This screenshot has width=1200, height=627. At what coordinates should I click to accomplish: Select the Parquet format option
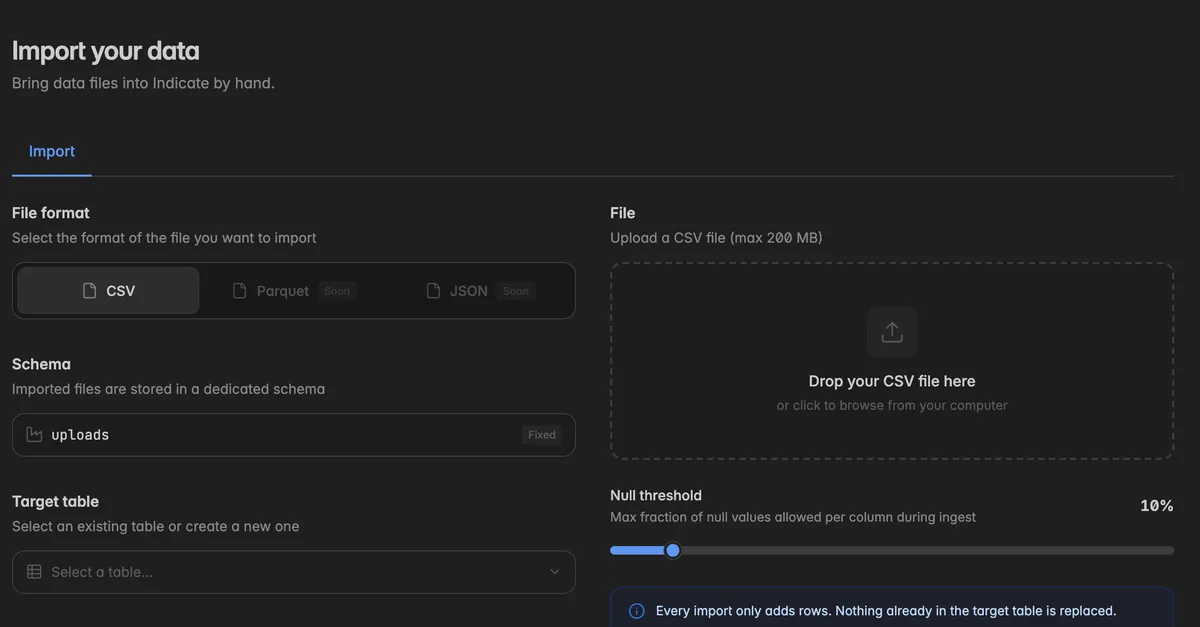click(294, 291)
